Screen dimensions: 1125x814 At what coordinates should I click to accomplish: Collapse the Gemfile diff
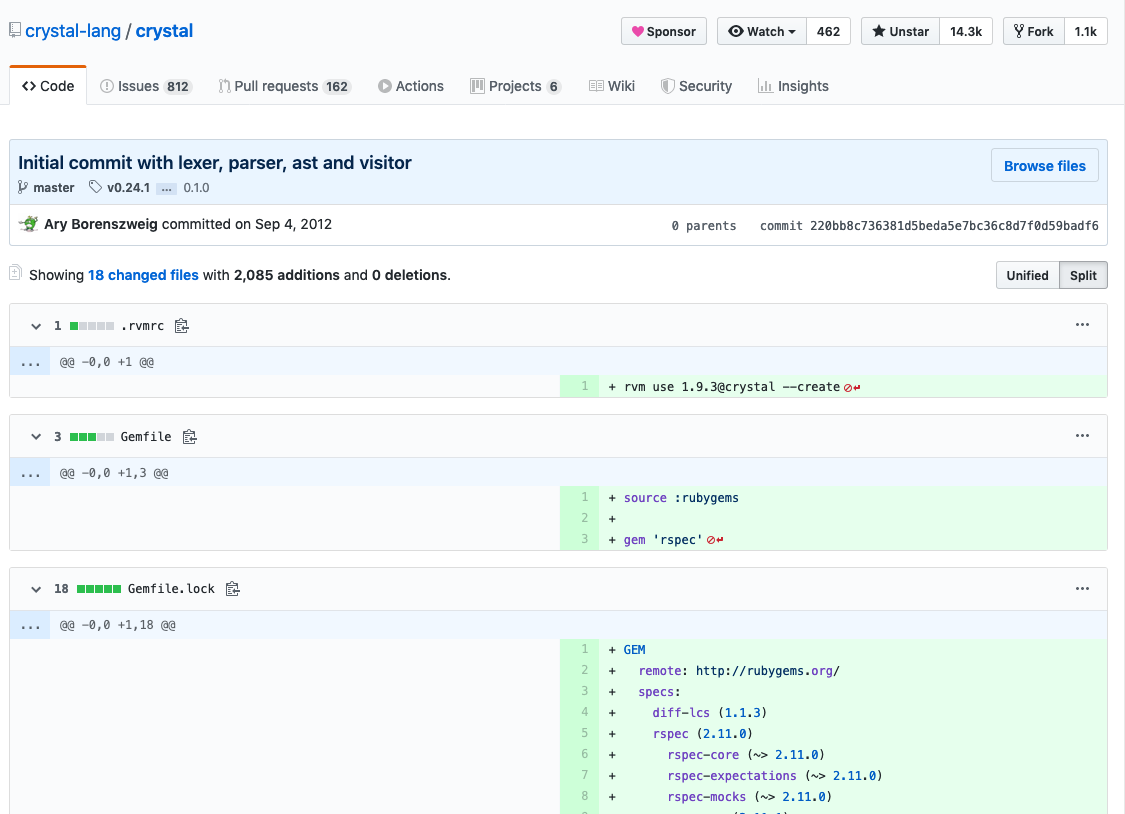pos(36,437)
